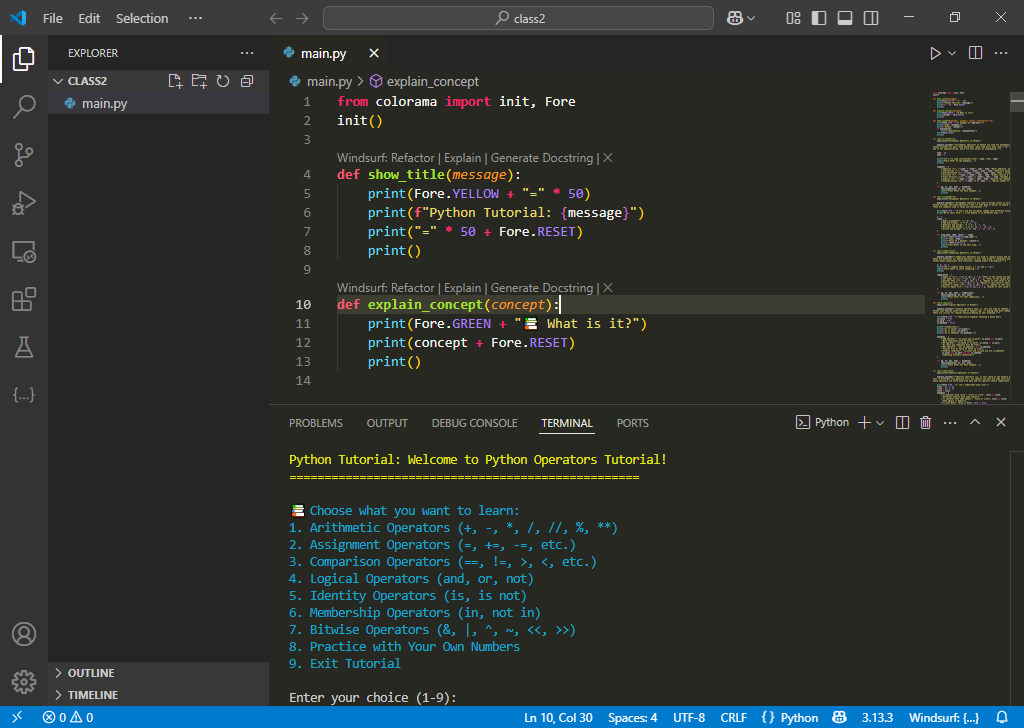Select main.py in Explorer tree
Viewport: 1024px width, 728px height.
(104, 103)
